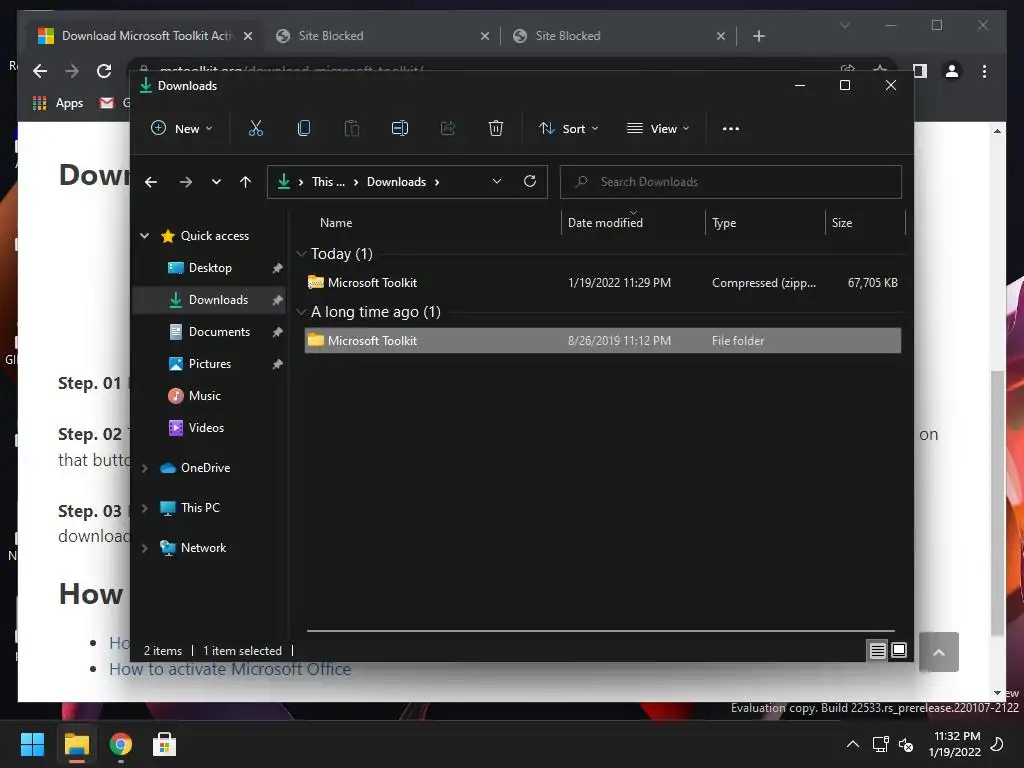Sort by the Size column header
The height and width of the screenshot is (768, 1024).
pos(865,223)
